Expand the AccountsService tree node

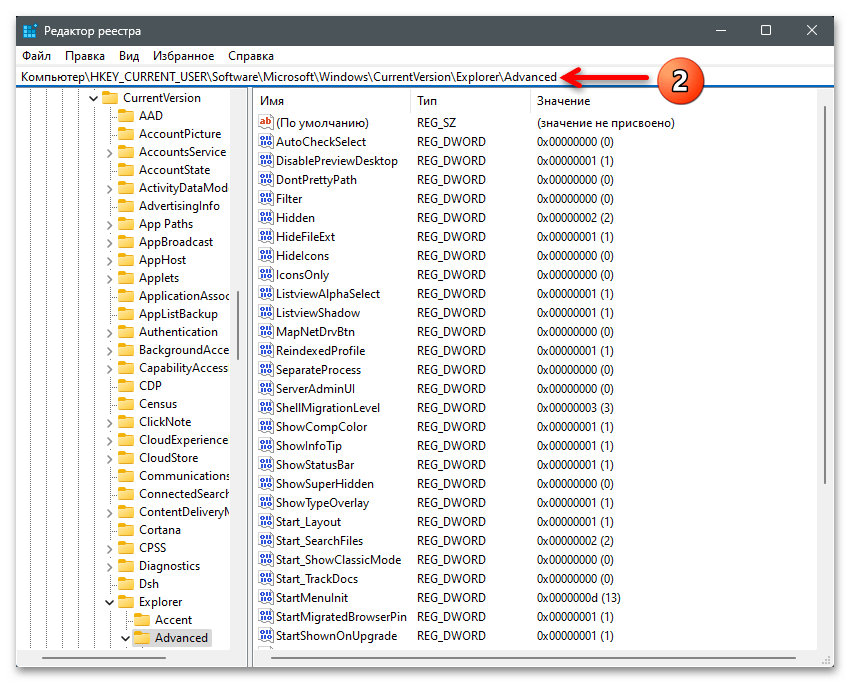[x=110, y=153]
